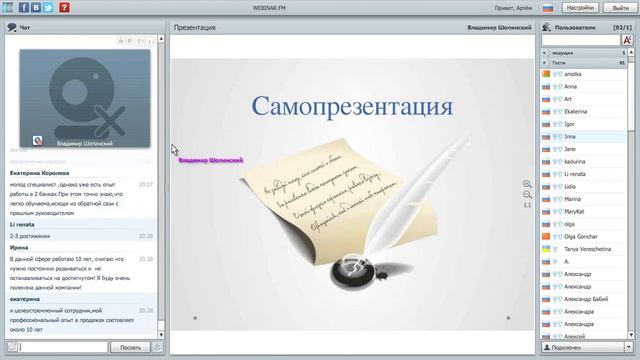Click the font size A icon in users panel
The width and height of the screenshot is (640, 360).
627,40
